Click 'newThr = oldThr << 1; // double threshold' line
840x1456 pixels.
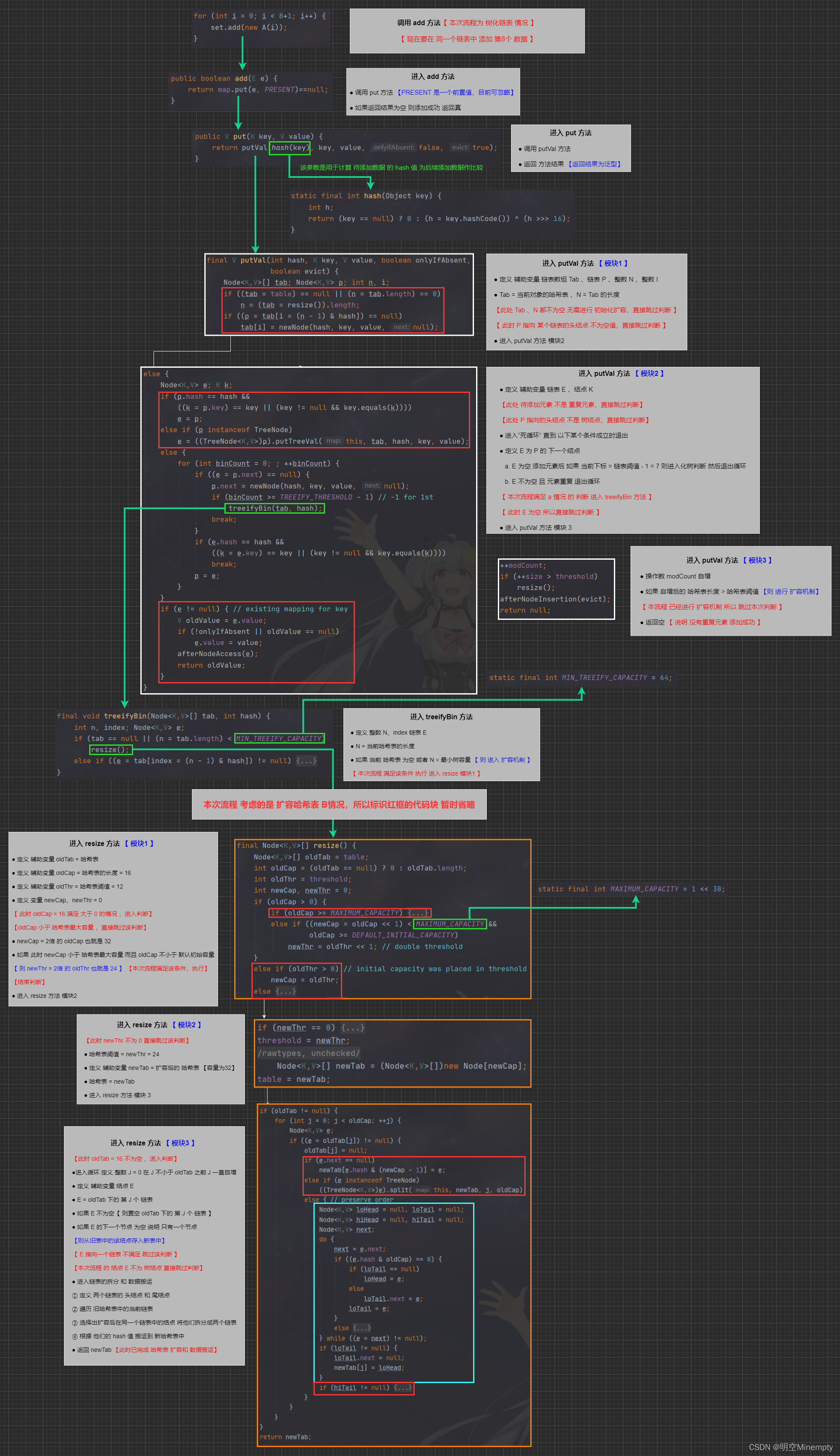click(375, 947)
